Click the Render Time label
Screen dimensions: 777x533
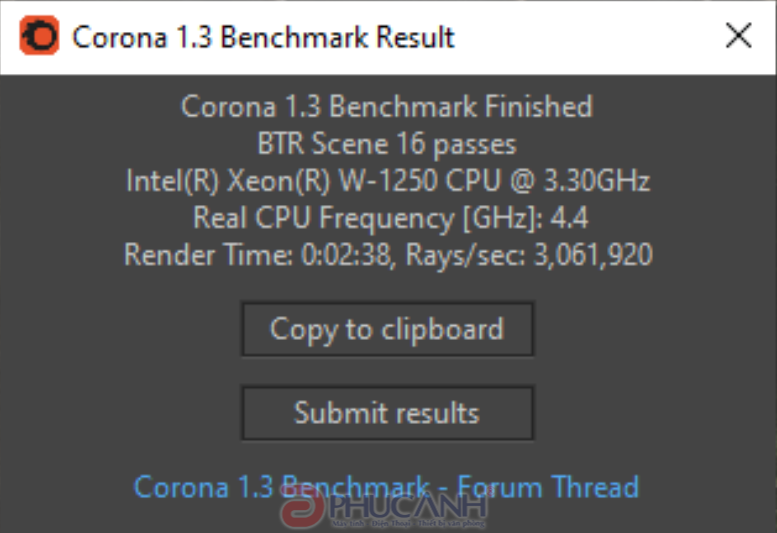click(x=208, y=255)
